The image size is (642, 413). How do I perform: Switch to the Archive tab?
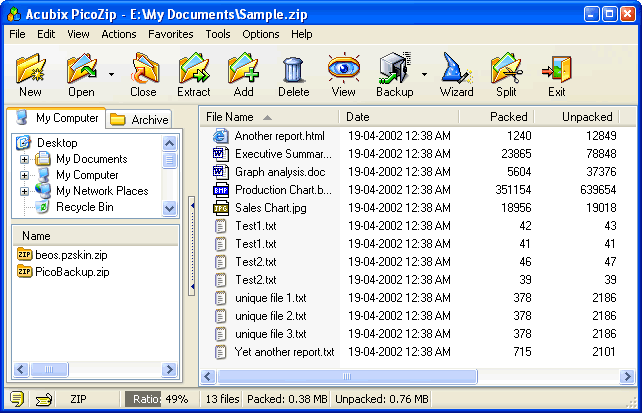coord(140,120)
